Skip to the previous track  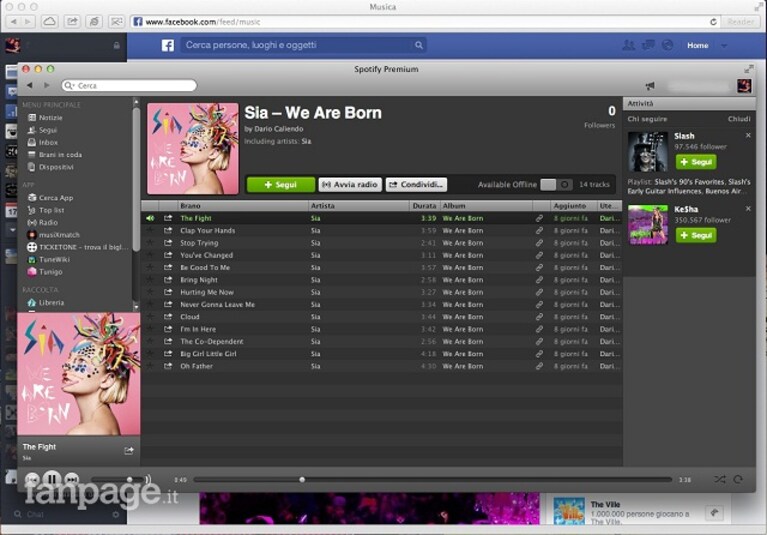[x=32, y=479]
